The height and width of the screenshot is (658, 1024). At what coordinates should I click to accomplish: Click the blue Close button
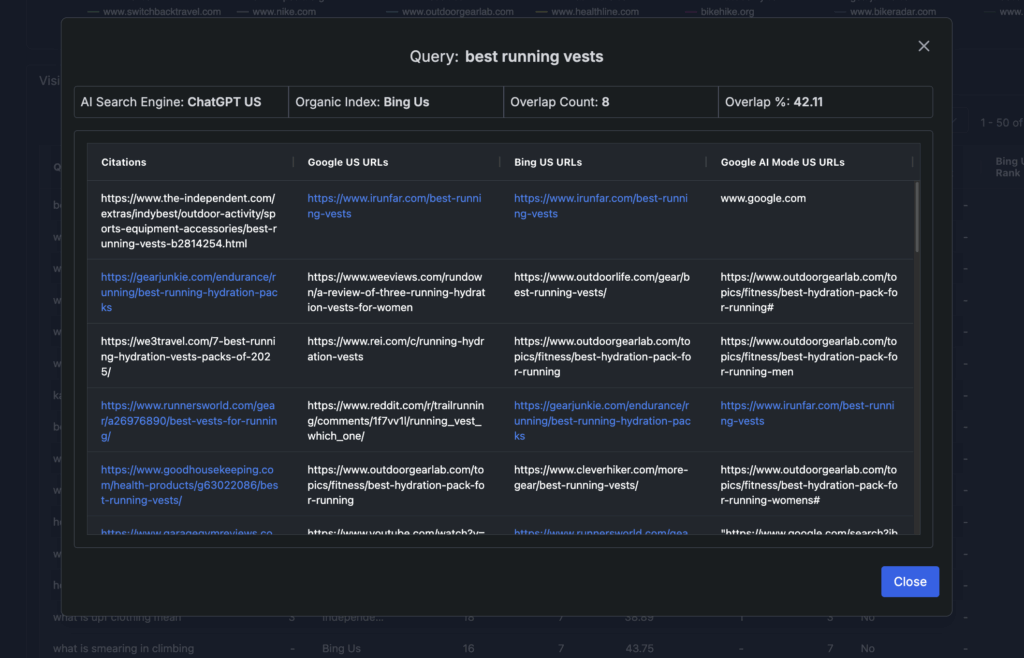click(x=909, y=582)
